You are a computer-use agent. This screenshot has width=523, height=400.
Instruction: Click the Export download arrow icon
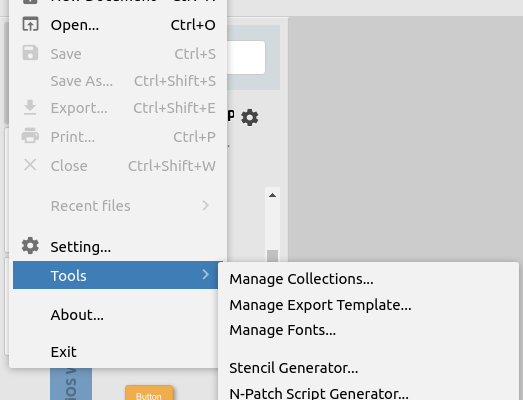[30, 107]
